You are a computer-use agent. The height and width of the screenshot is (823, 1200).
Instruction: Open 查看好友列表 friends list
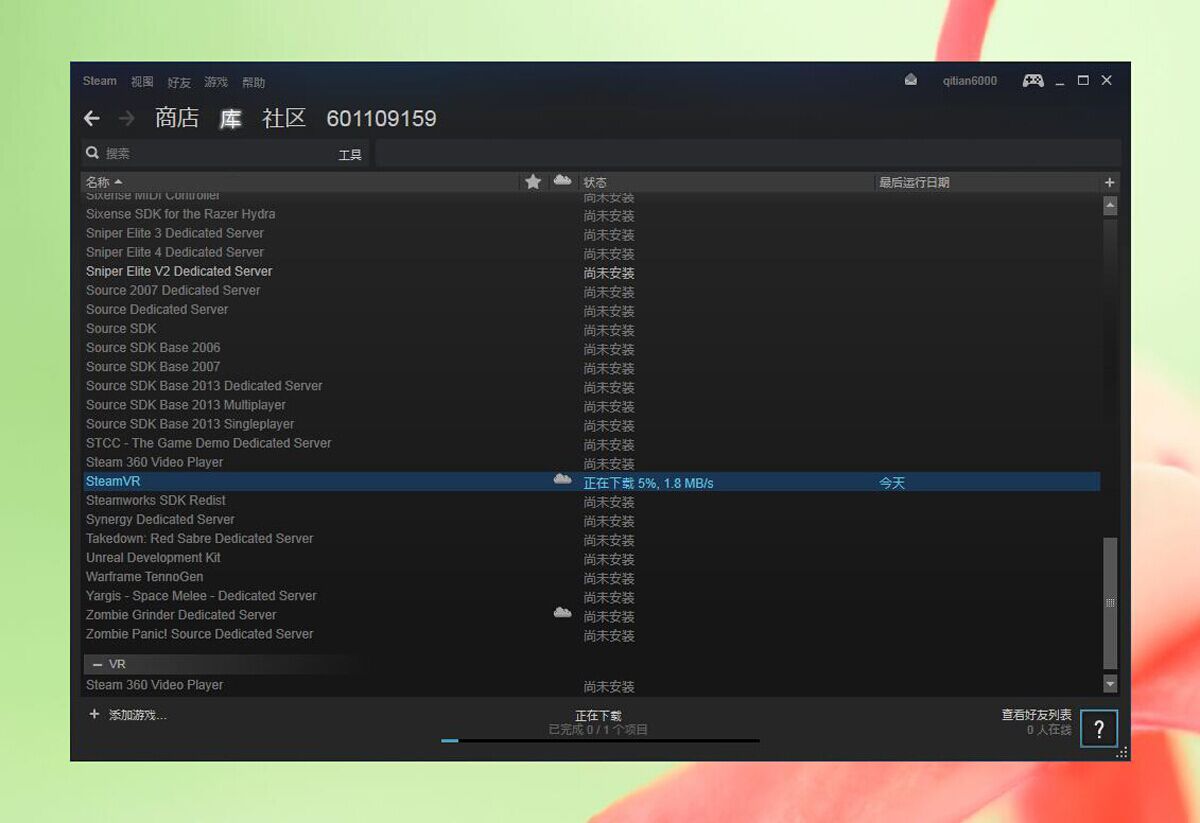coord(1036,715)
